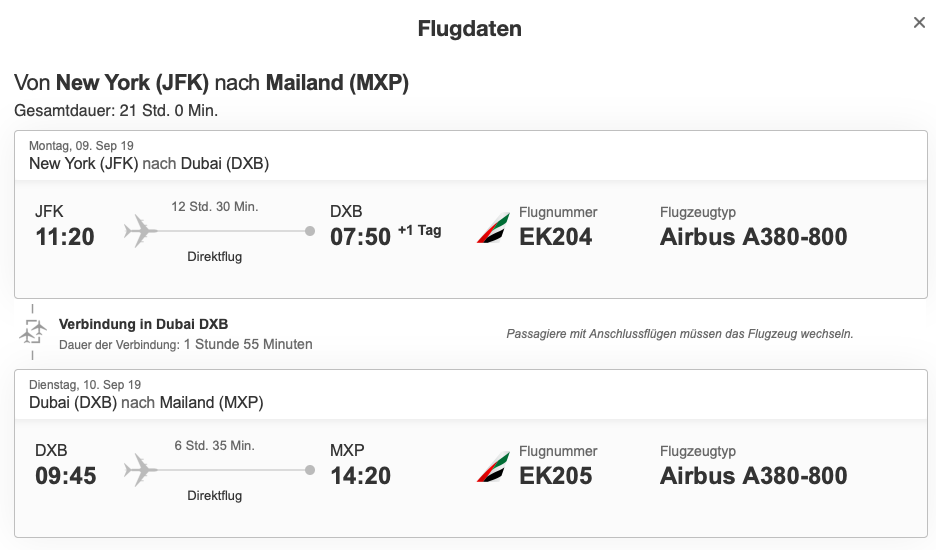Click Airbus A380-800 on first flight

[x=753, y=237]
